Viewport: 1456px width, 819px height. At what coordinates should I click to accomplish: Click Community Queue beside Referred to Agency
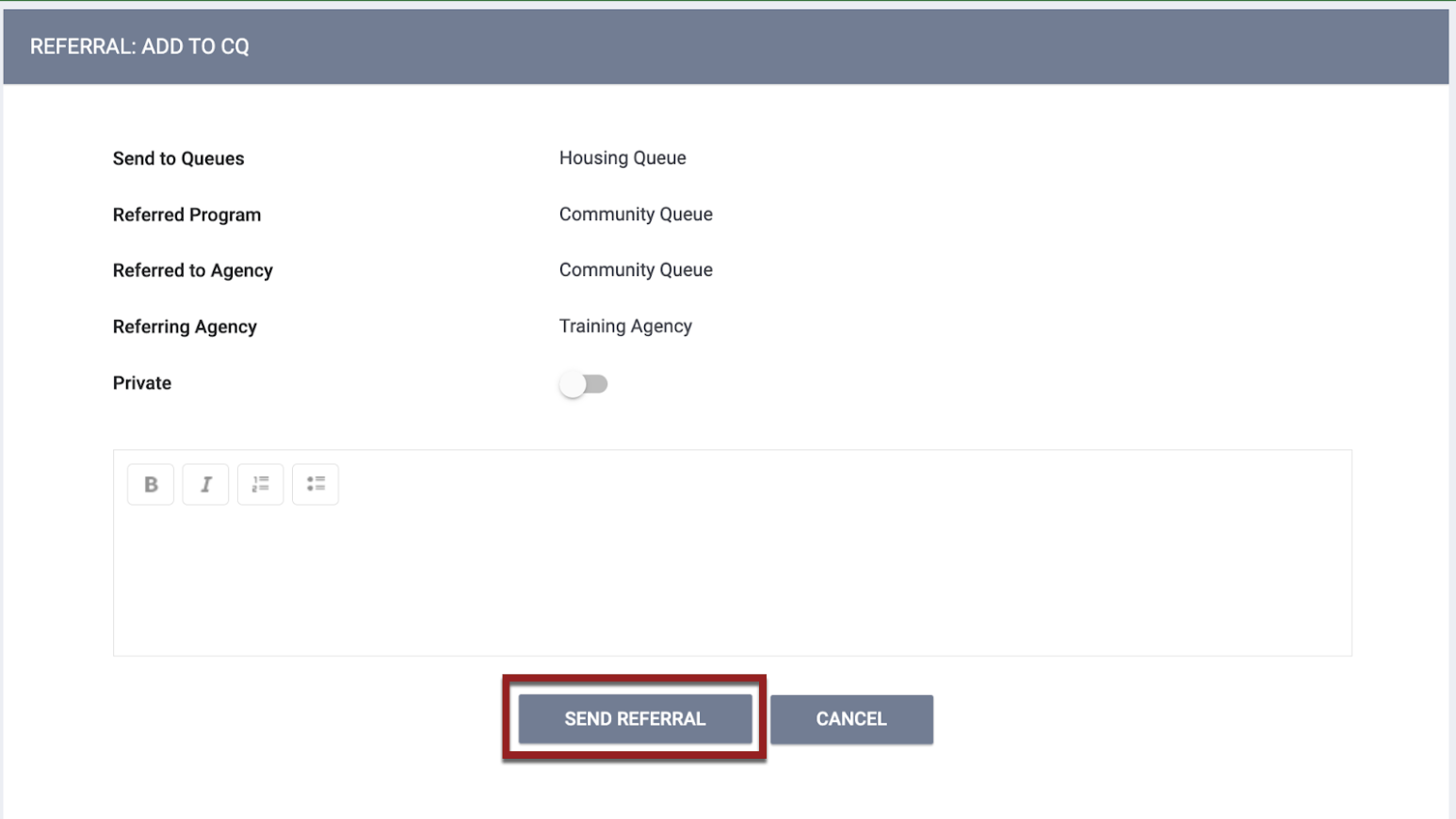(x=636, y=270)
